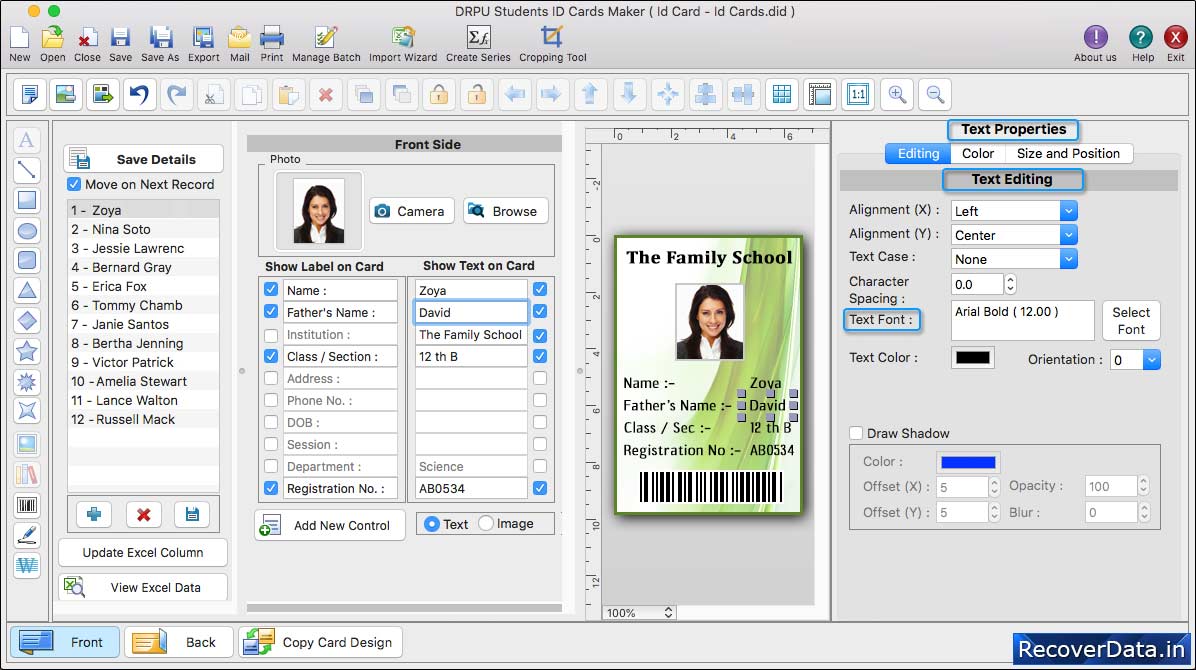Select the Cropping Tool
This screenshot has width=1196, height=670.
pyautogui.click(x=552, y=44)
